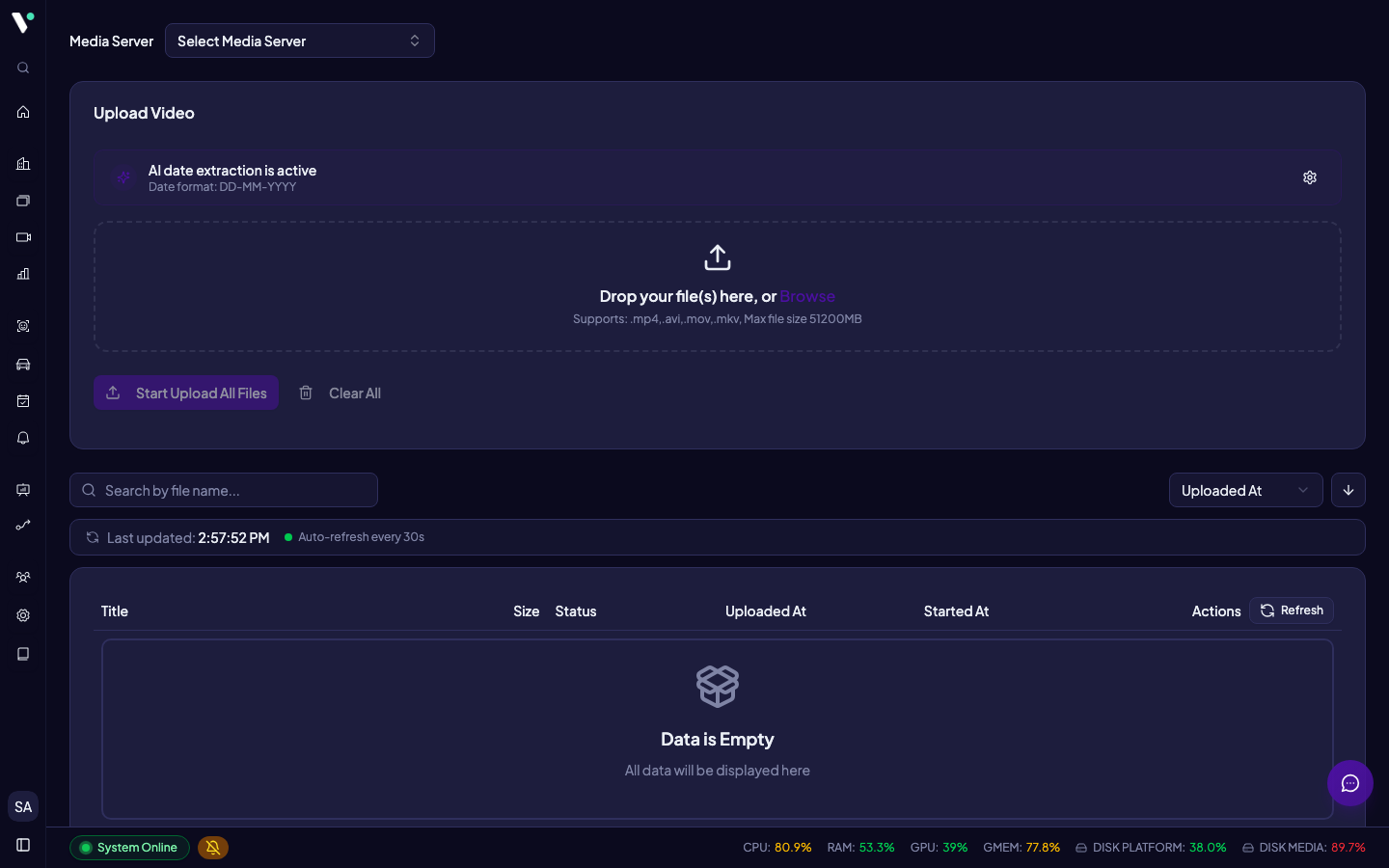Viewport: 1389px width, 868px height.
Task: Open the SA user avatar menu
Action: coord(23,806)
